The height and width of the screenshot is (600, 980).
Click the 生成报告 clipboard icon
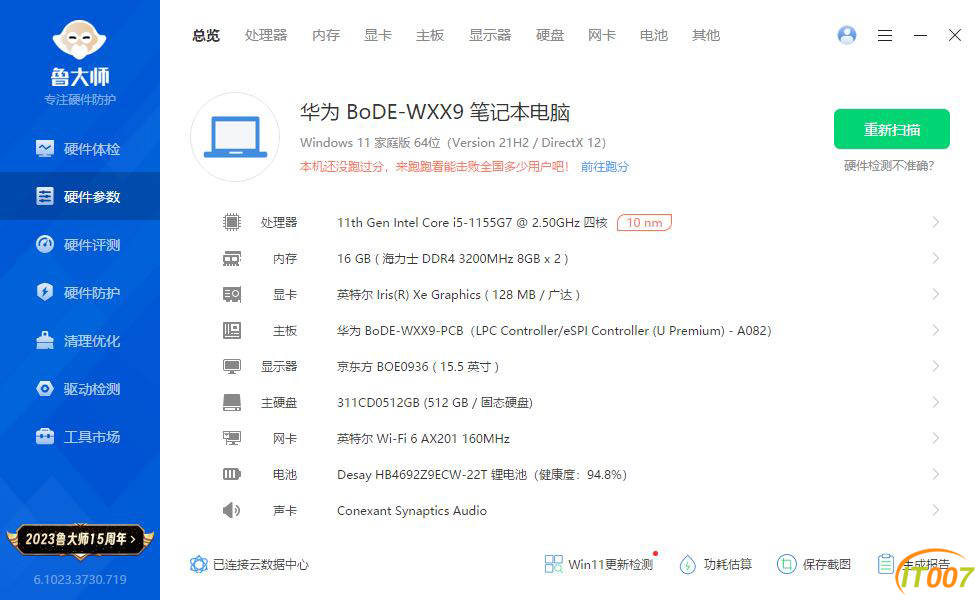[x=886, y=564]
